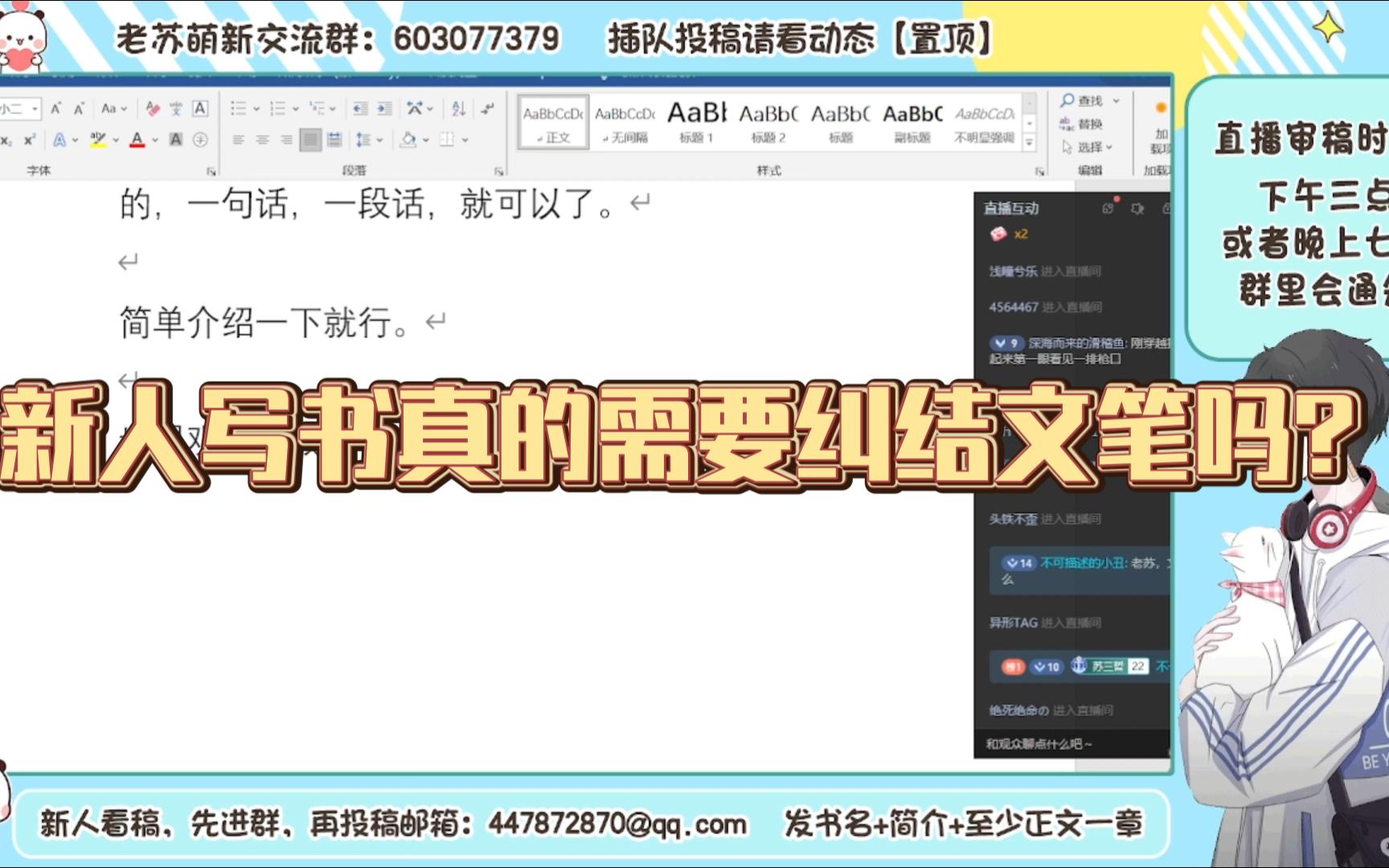Image resolution: width=1389 pixels, height=868 pixels.
Task: Click the phonetic guide icon
Action: coord(176,108)
